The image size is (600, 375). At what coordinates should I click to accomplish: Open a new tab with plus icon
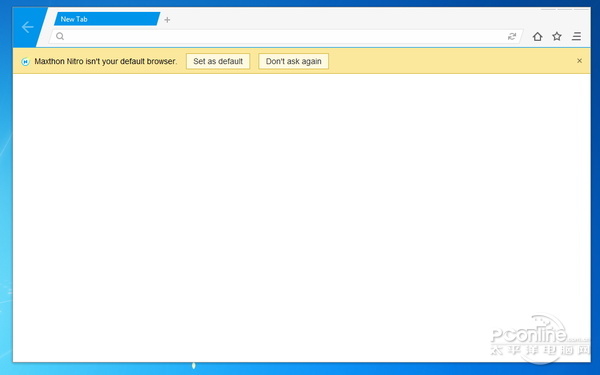click(167, 20)
